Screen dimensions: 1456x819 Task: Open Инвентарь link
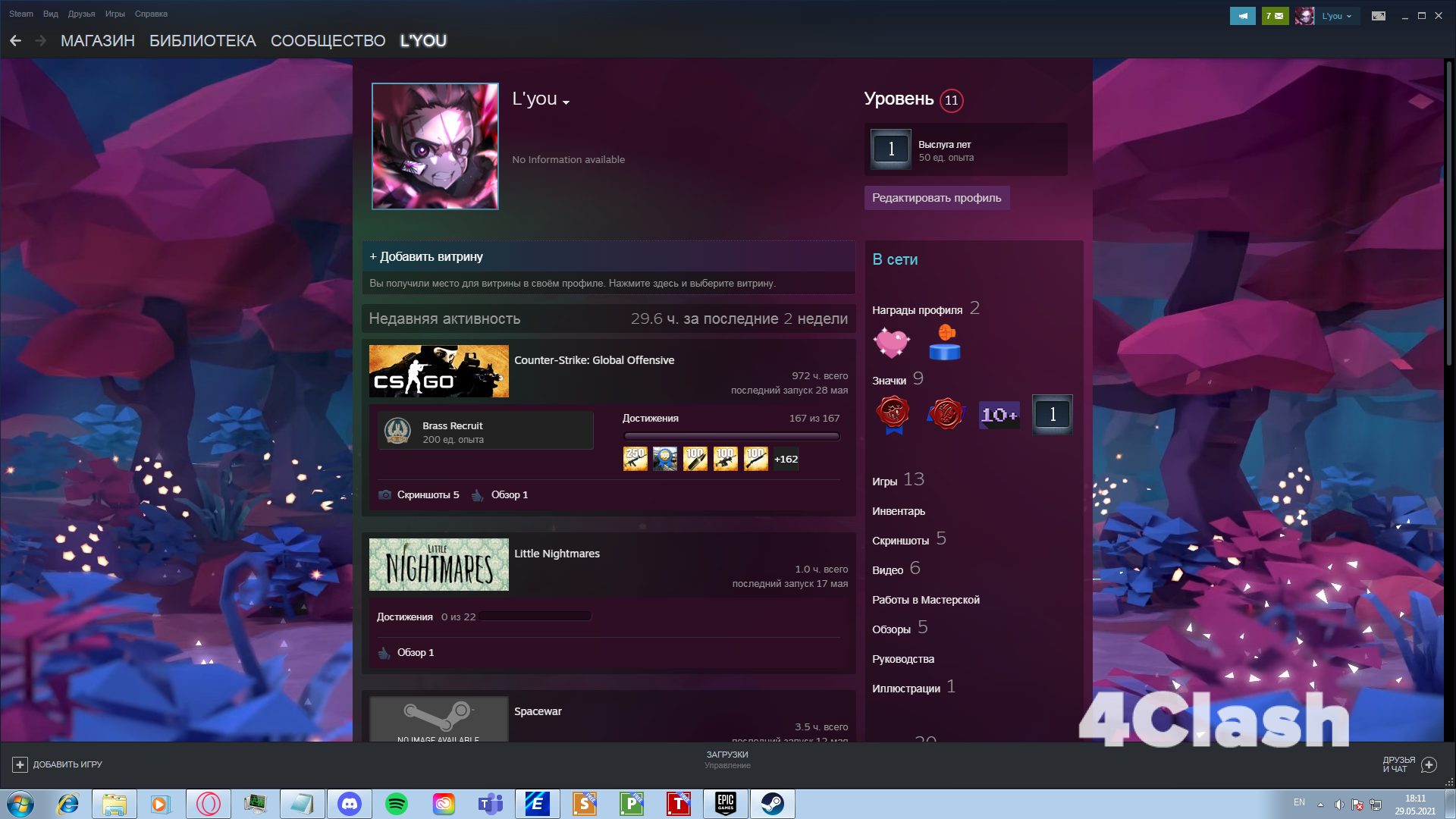tap(899, 511)
